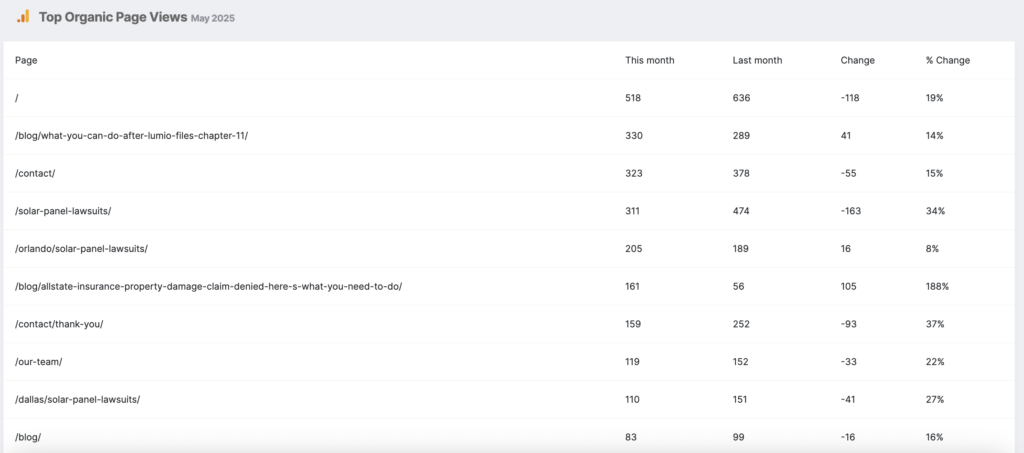Open the /our-team/ page link
1024x453 pixels.
[x=39, y=362]
